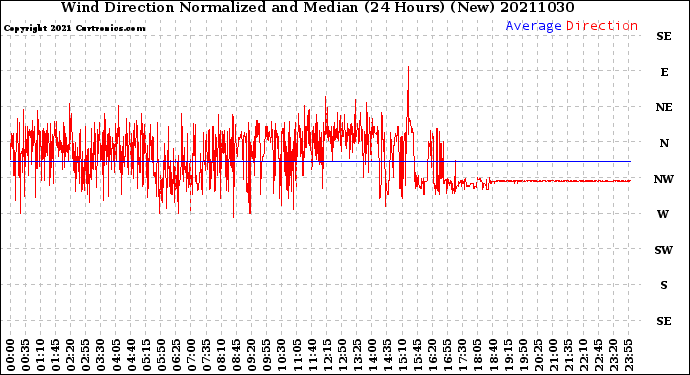Click the 07:00 time label
This screenshot has height=375, width=690.
coord(191,355)
